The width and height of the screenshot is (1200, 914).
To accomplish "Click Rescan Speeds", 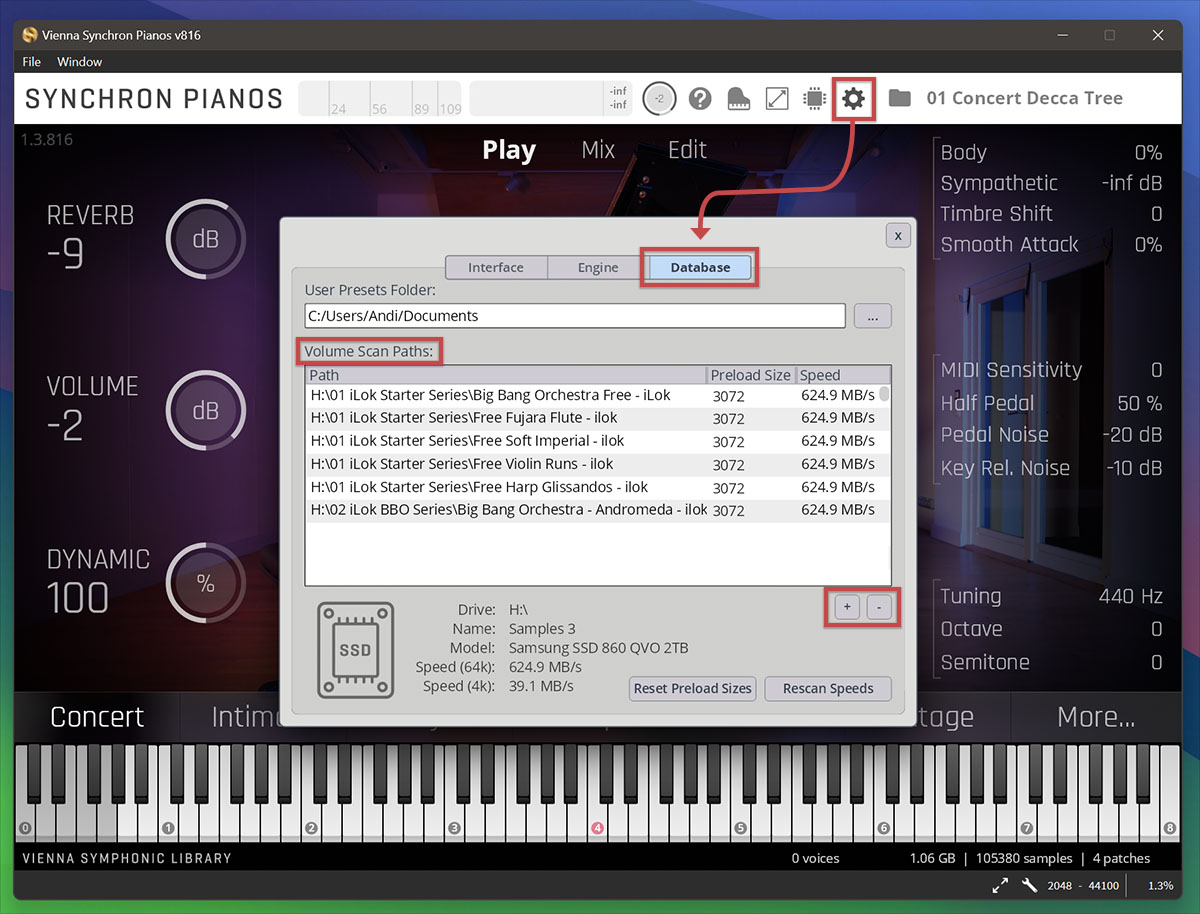I will coord(828,688).
